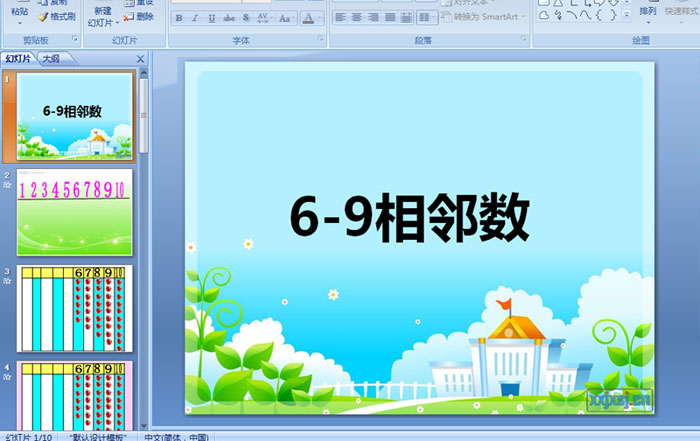Click the 粘贴 paste button
Image resolution: width=700 pixels, height=441 pixels.
[x=19, y=12]
